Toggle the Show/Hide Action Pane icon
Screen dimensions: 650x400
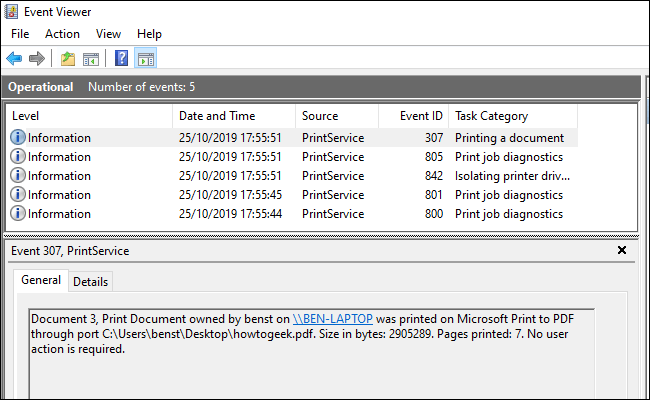pyautogui.click(x=145, y=59)
